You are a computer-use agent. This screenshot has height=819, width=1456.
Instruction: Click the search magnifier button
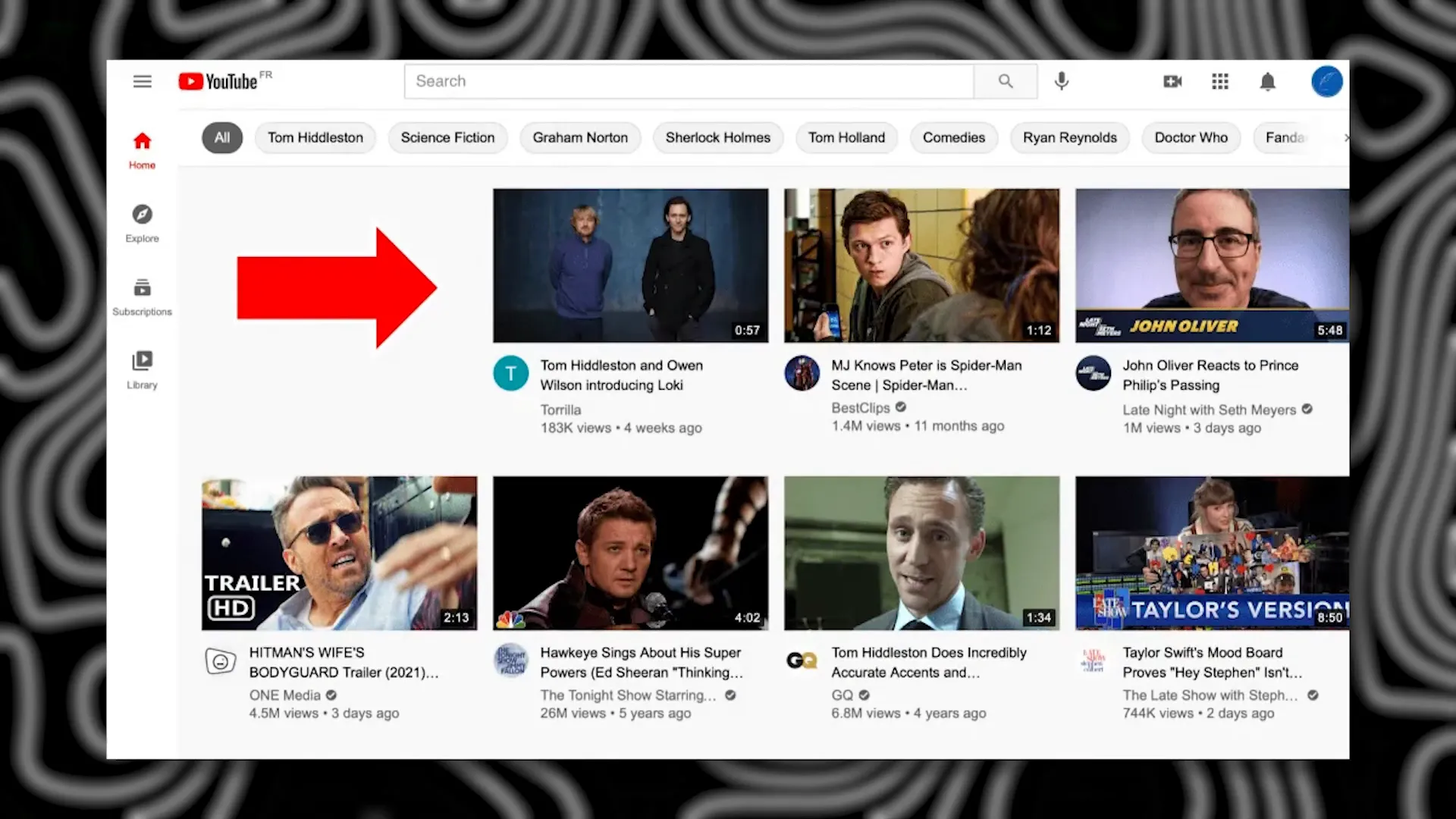[1006, 81]
